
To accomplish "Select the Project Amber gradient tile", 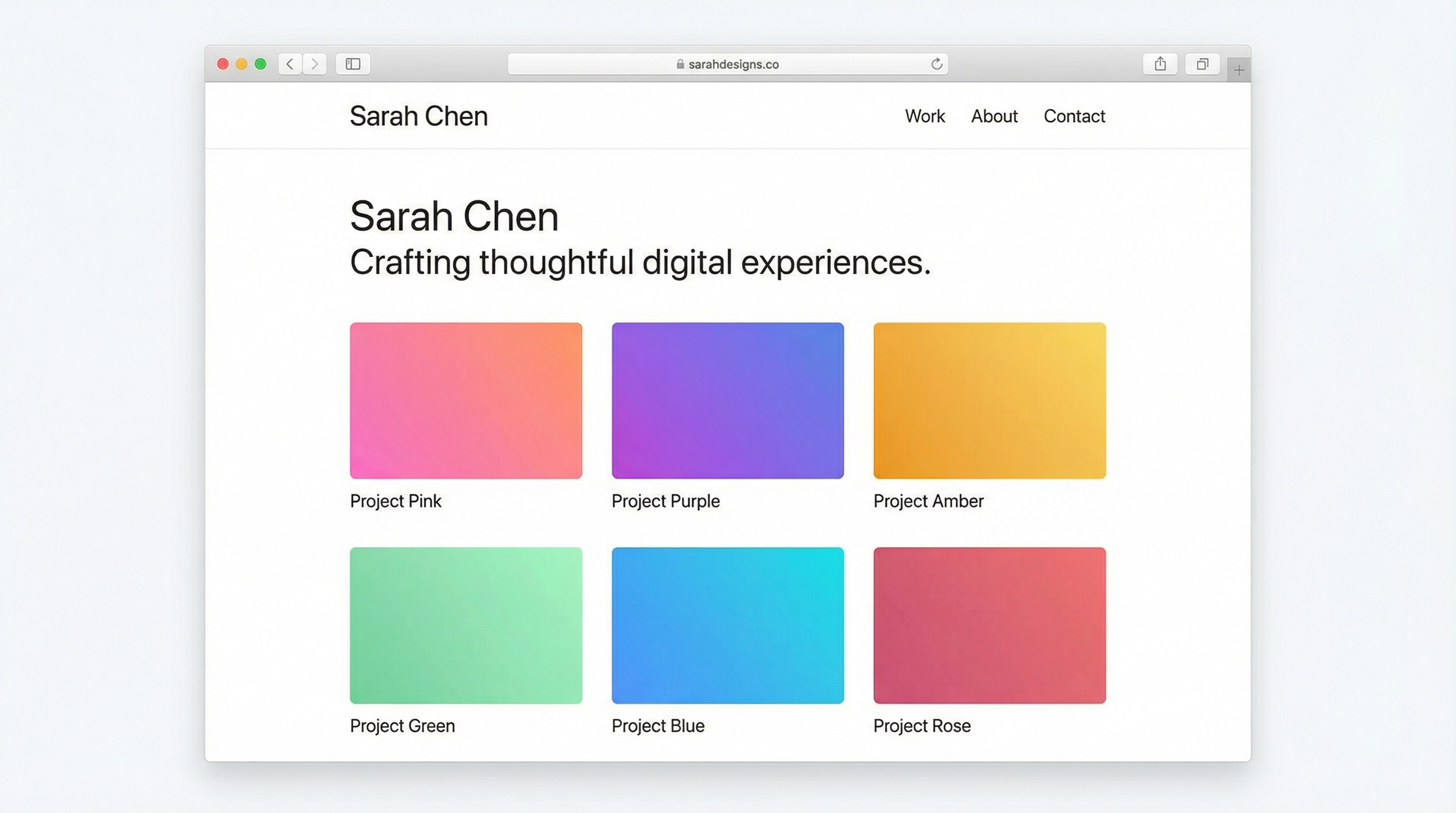I will coord(988,401).
